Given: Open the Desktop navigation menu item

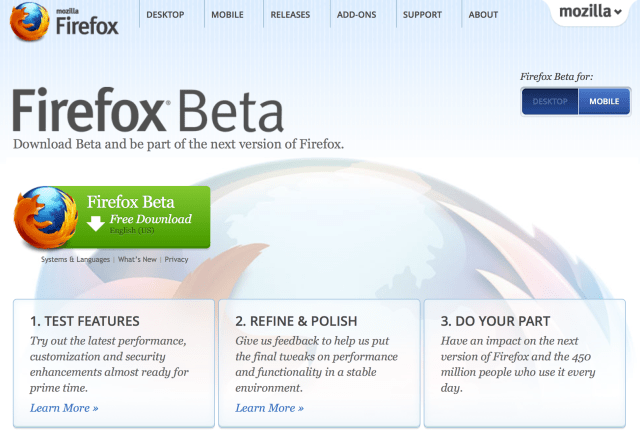Looking at the screenshot, I should [170, 15].
